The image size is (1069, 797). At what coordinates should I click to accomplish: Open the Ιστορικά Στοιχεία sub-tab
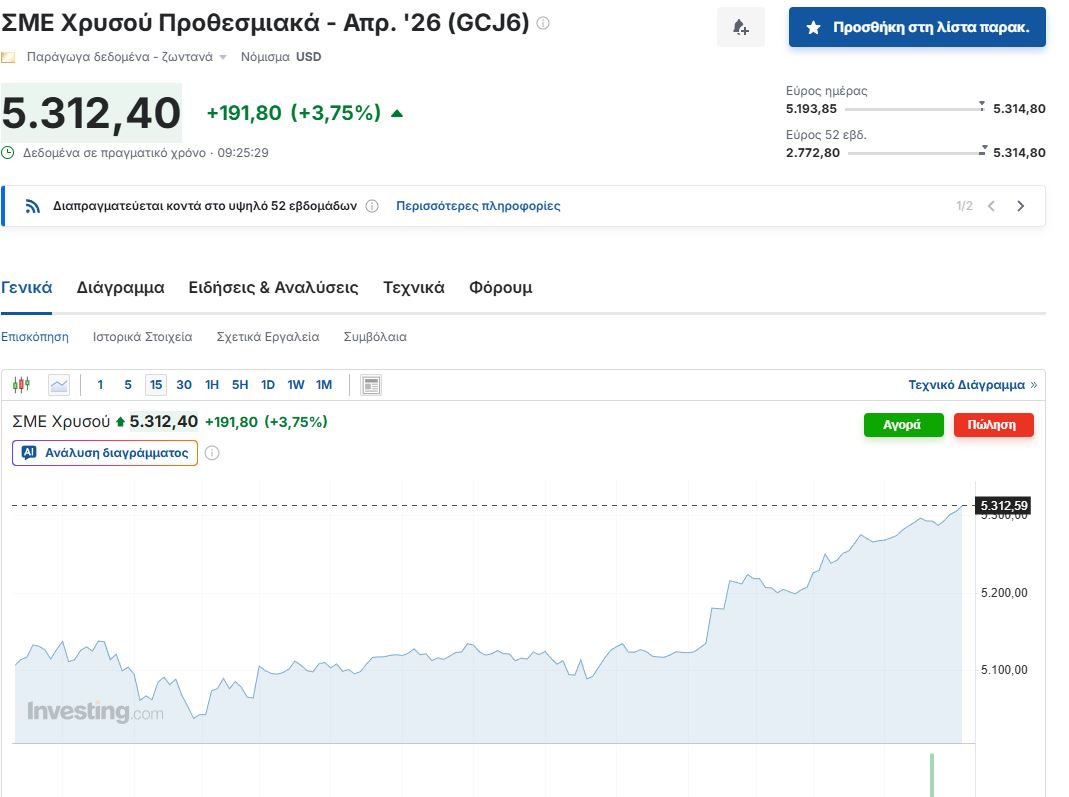(142, 337)
